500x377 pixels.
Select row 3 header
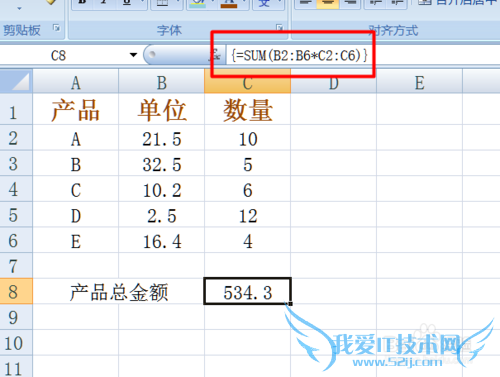point(16,163)
